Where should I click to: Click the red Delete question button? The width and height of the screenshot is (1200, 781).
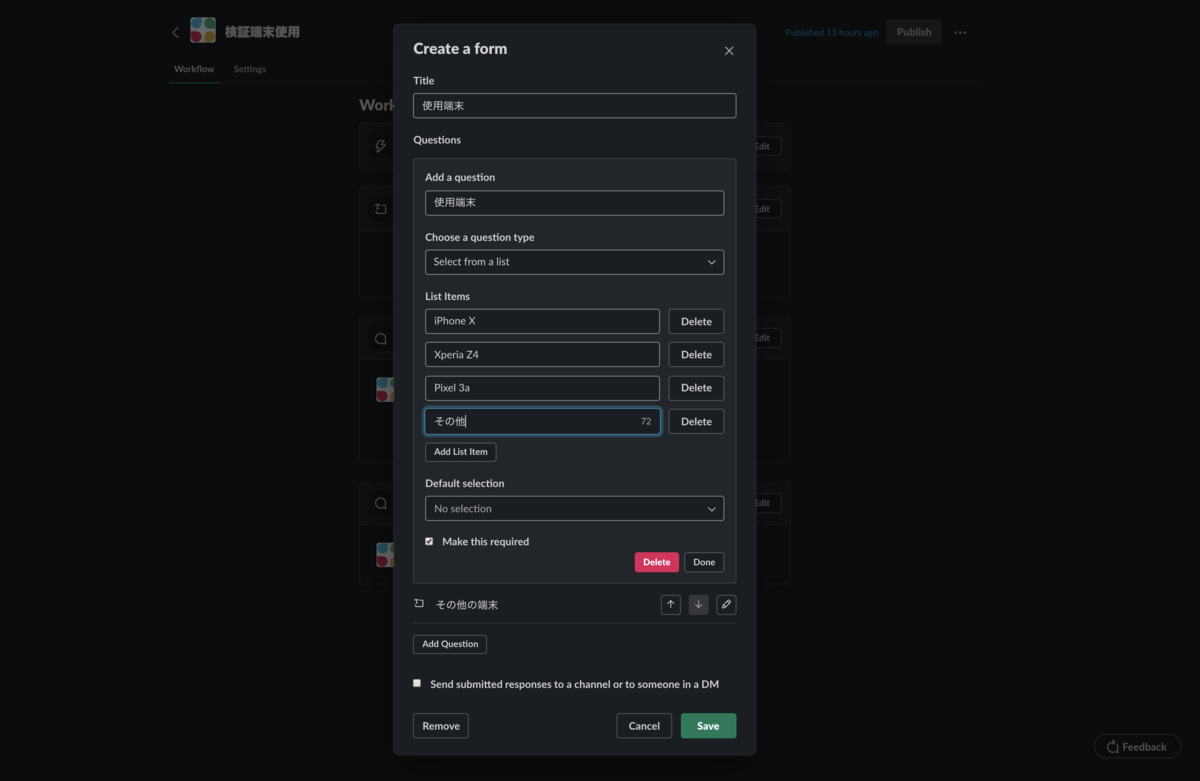click(657, 562)
